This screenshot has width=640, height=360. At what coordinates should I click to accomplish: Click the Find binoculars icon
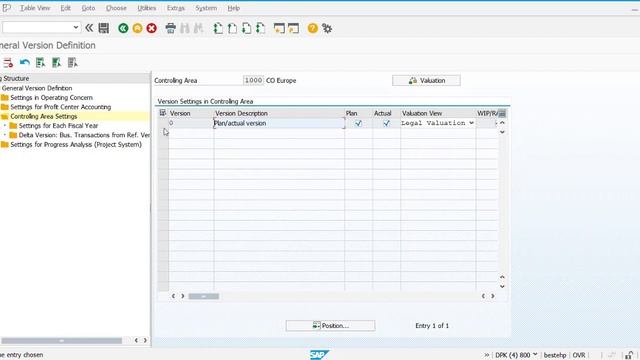(x=185, y=28)
